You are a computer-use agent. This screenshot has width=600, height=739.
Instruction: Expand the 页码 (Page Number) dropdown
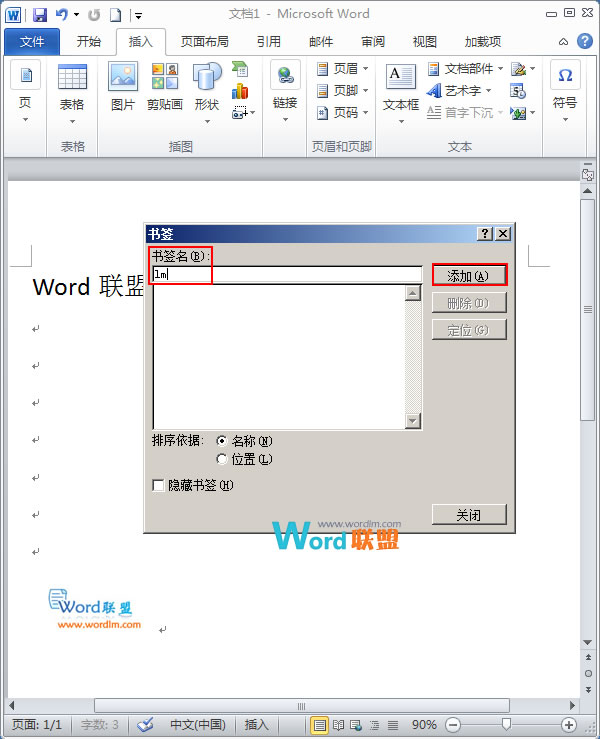(x=343, y=113)
